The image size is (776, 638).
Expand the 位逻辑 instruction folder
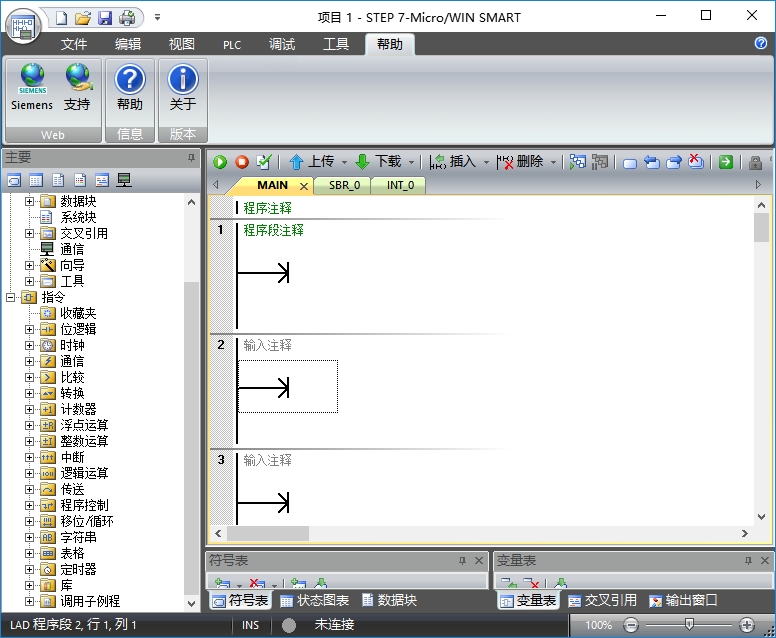coord(30,329)
